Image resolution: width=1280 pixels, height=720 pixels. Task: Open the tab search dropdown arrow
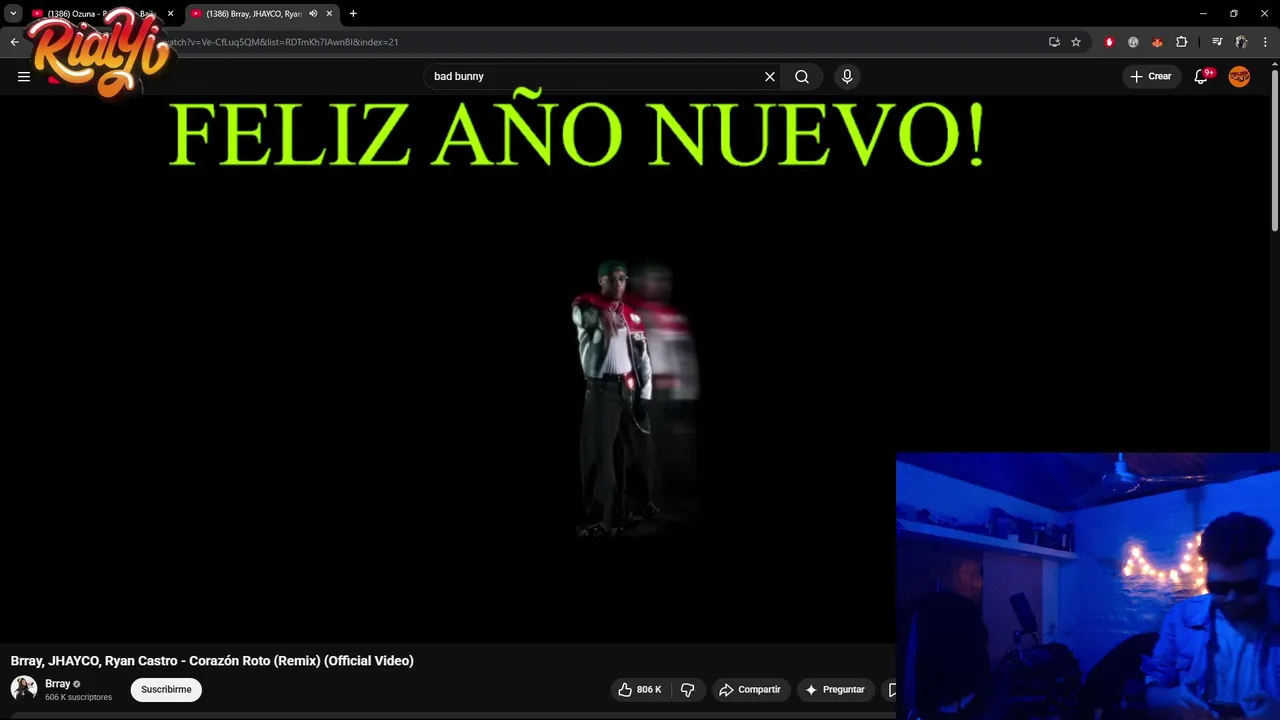click(x=13, y=14)
